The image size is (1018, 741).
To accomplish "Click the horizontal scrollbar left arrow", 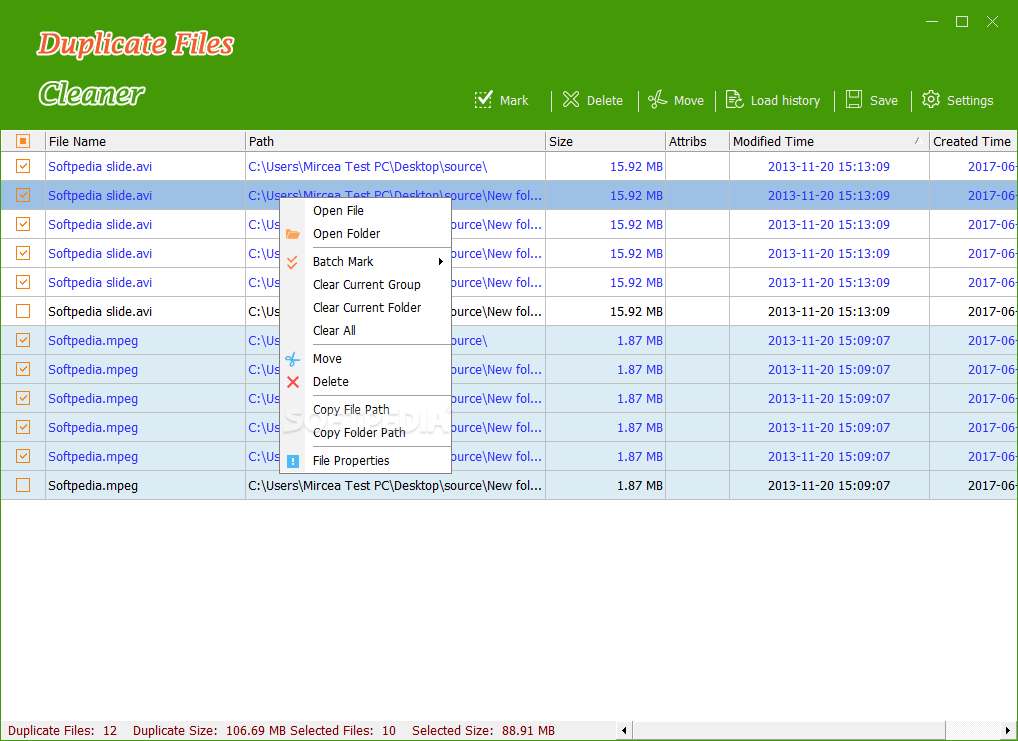I will pos(625,731).
